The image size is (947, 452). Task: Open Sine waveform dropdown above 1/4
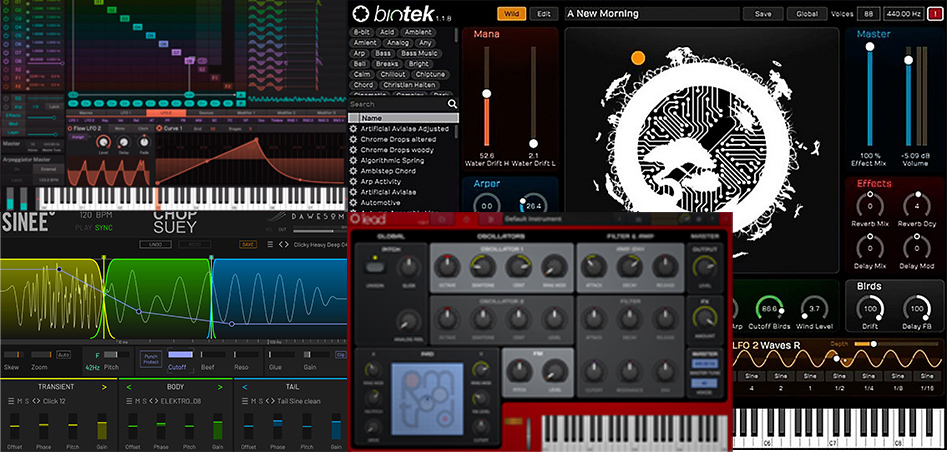868,376
